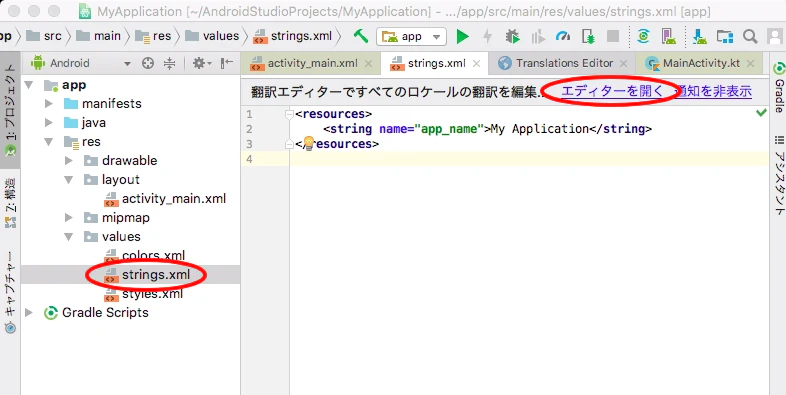Screen dimensions: 786x395
Task: Open the AVD Manager icon
Action: (x=668, y=36)
